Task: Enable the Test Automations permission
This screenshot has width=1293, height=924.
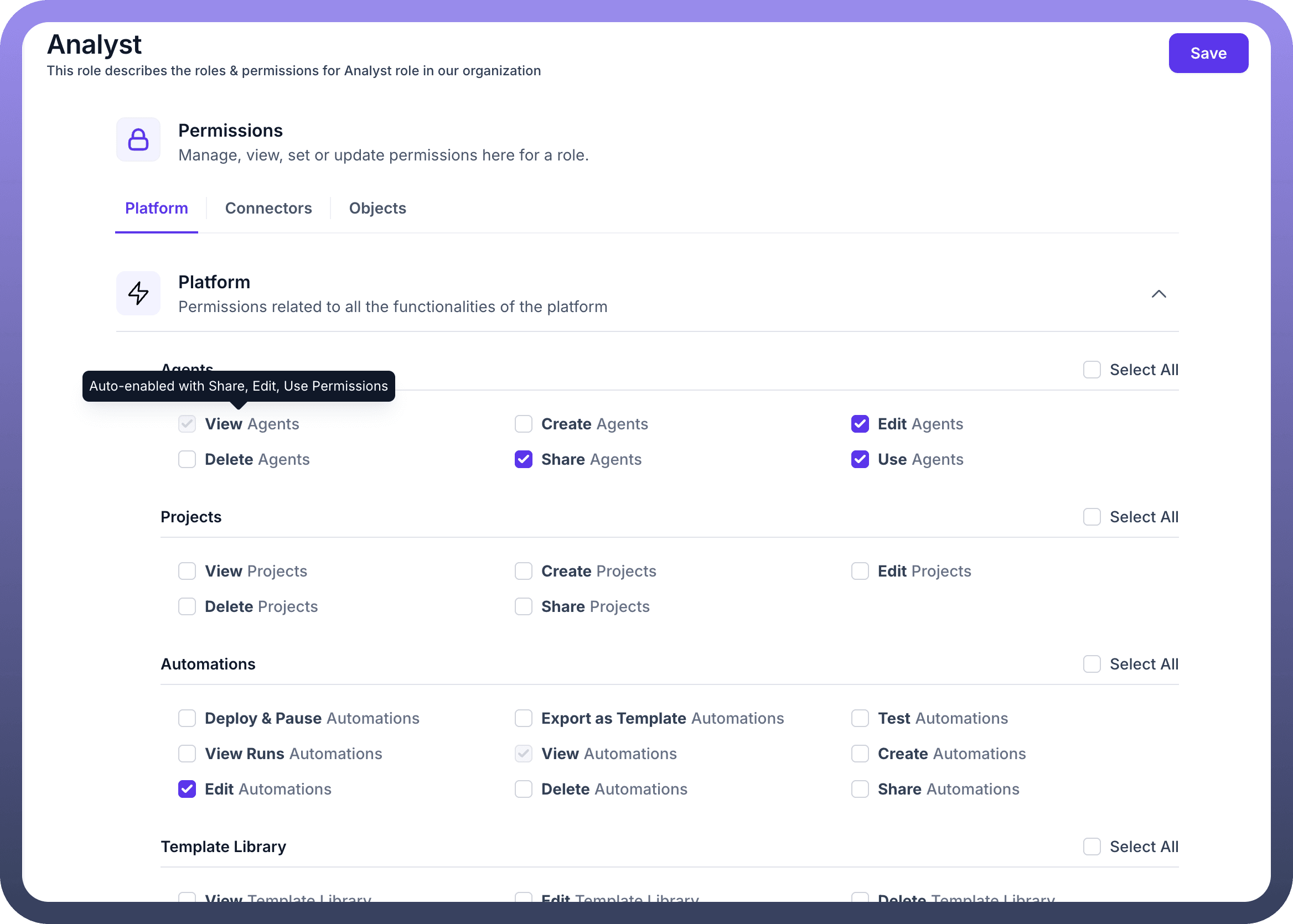Action: click(860, 719)
